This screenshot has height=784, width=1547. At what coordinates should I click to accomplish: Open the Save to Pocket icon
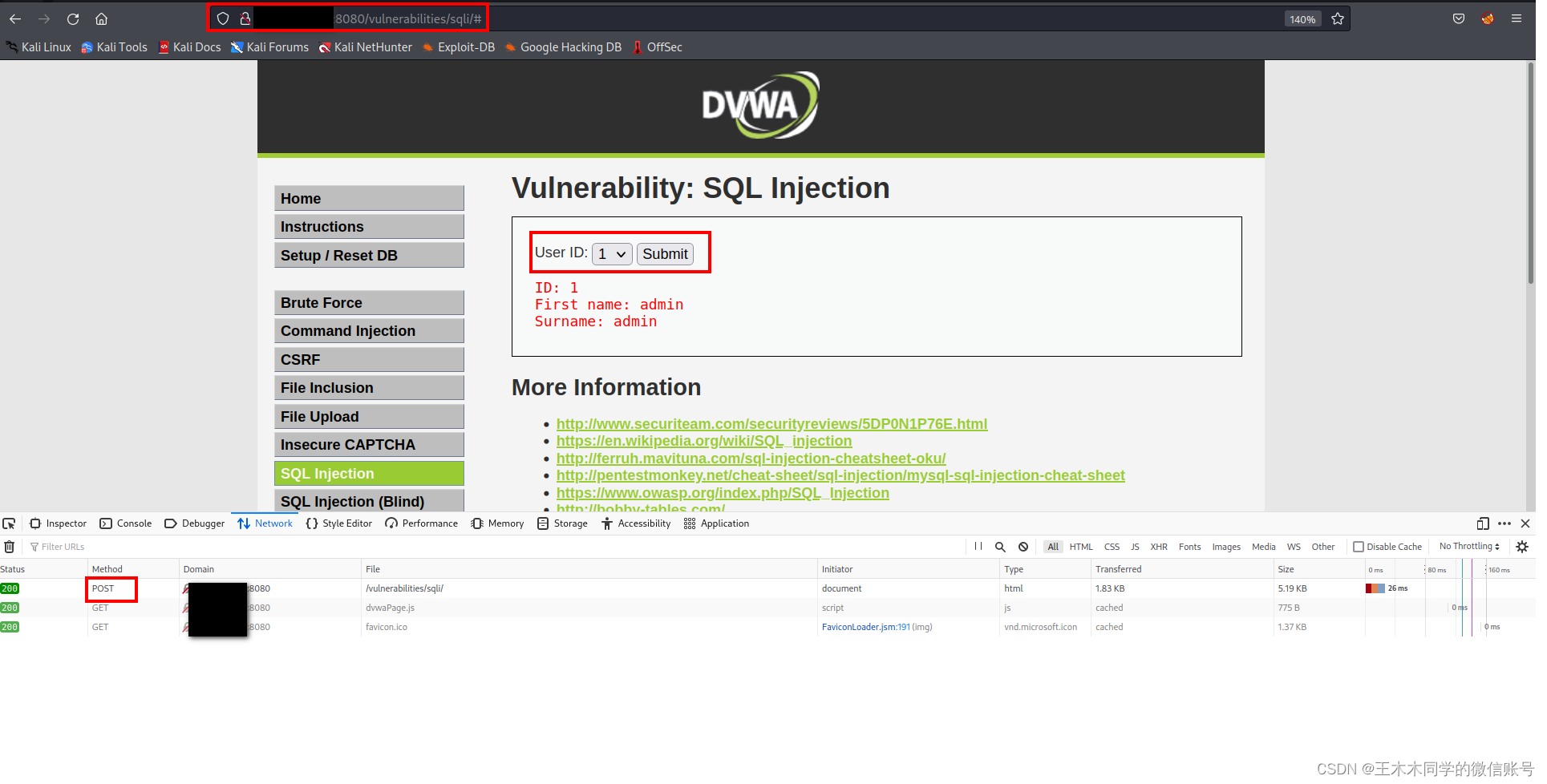click(1459, 18)
